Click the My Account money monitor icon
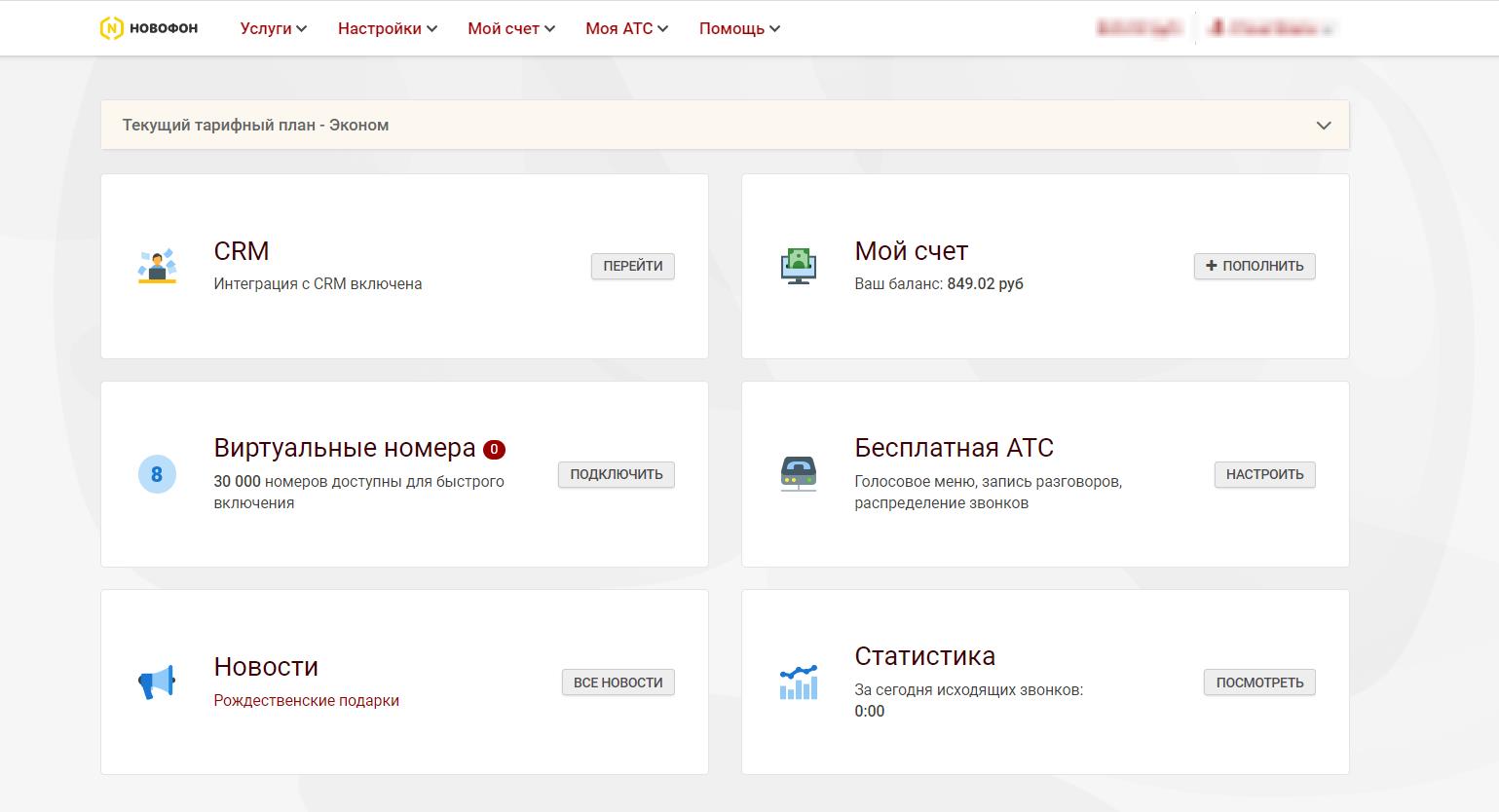Screen dimensions: 1499x812 pyautogui.click(x=799, y=266)
